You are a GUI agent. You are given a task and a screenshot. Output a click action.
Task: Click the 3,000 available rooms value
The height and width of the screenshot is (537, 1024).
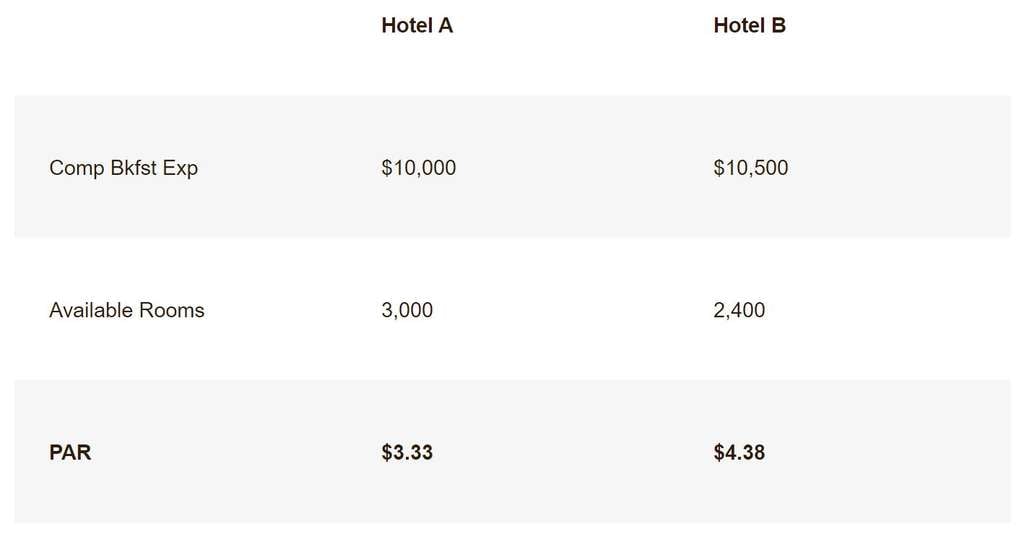pyautogui.click(x=407, y=310)
